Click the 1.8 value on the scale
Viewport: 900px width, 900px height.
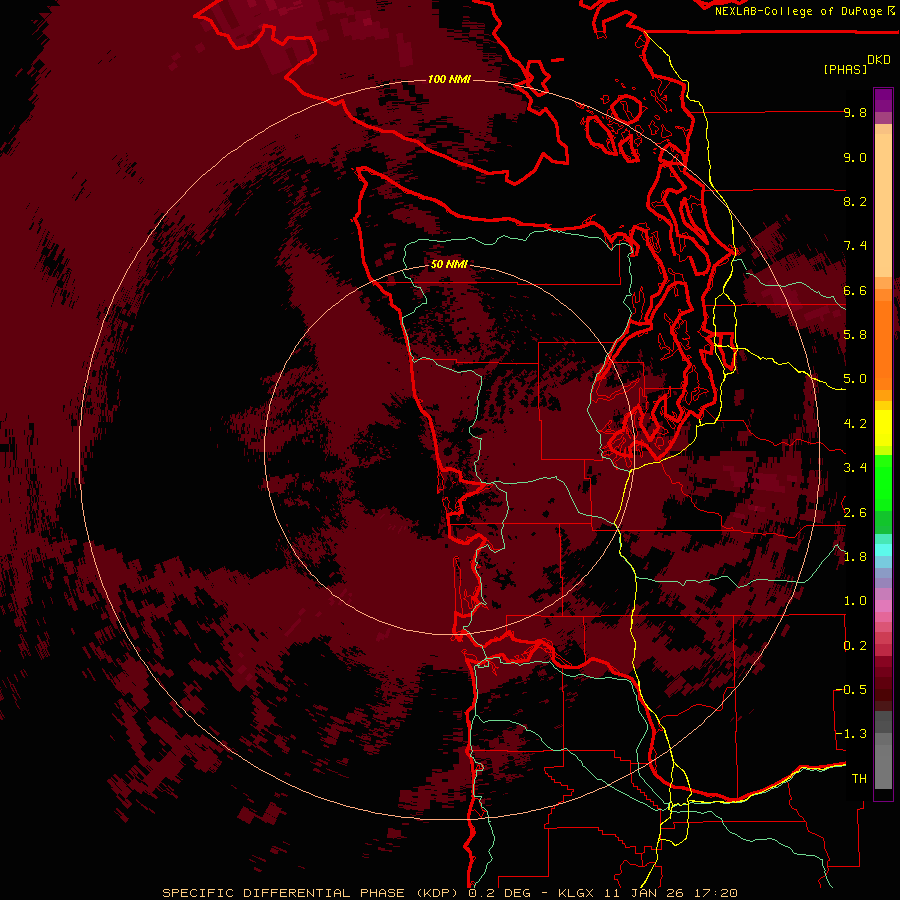tap(855, 557)
